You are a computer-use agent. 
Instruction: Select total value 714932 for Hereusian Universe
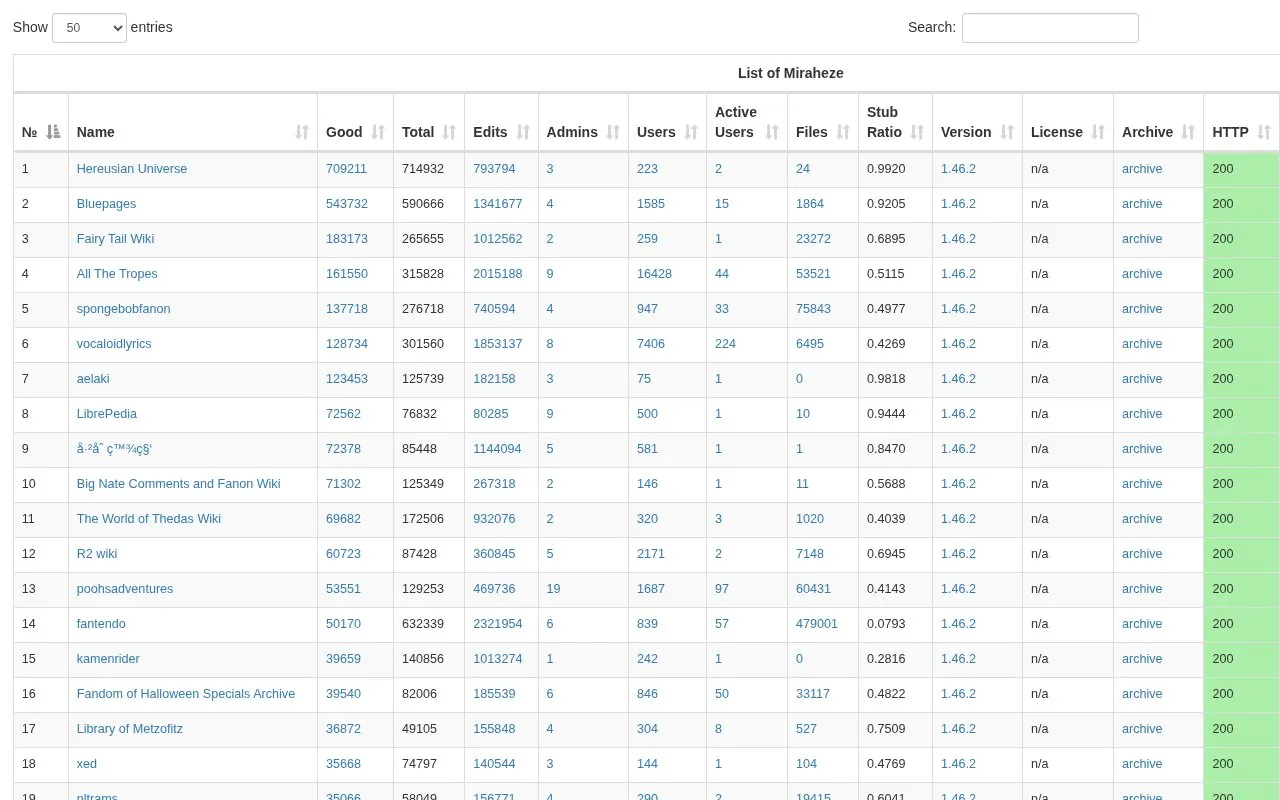tap(423, 169)
